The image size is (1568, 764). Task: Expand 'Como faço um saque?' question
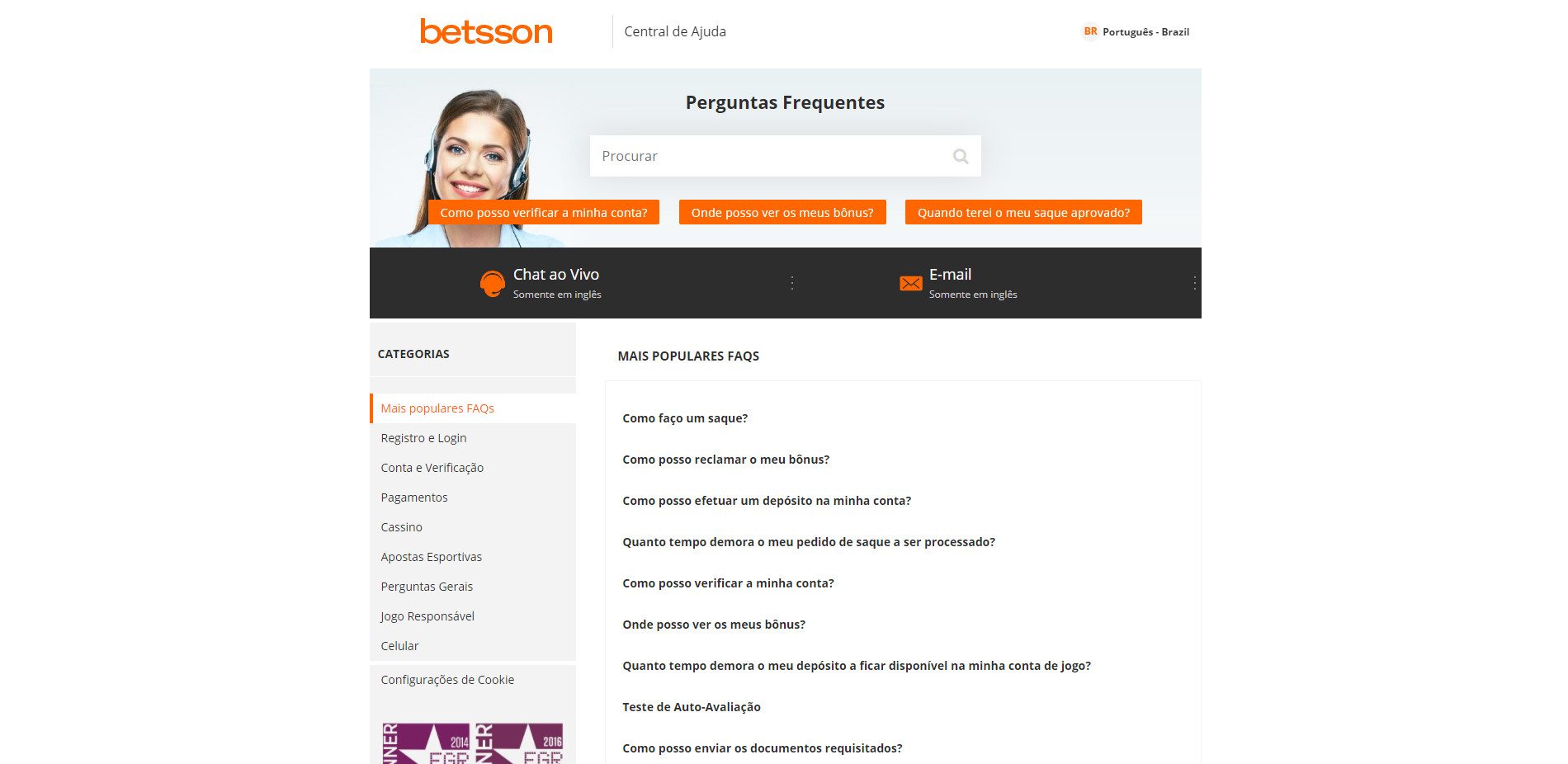(685, 418)
